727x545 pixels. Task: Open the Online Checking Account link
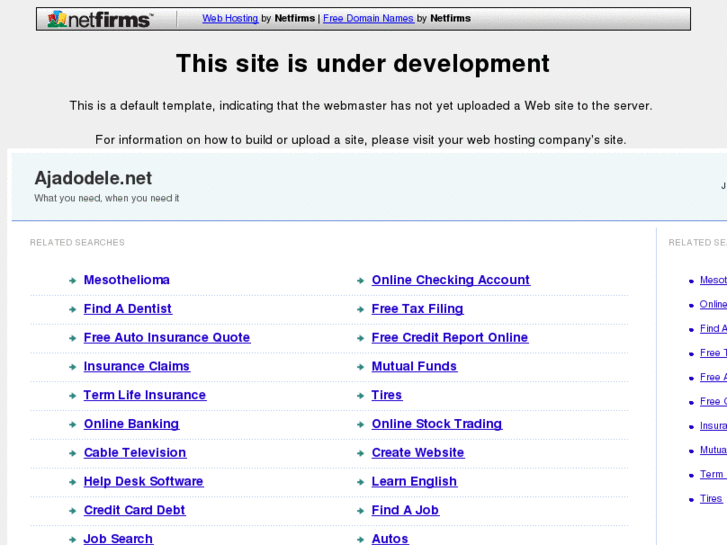(451, 280)
